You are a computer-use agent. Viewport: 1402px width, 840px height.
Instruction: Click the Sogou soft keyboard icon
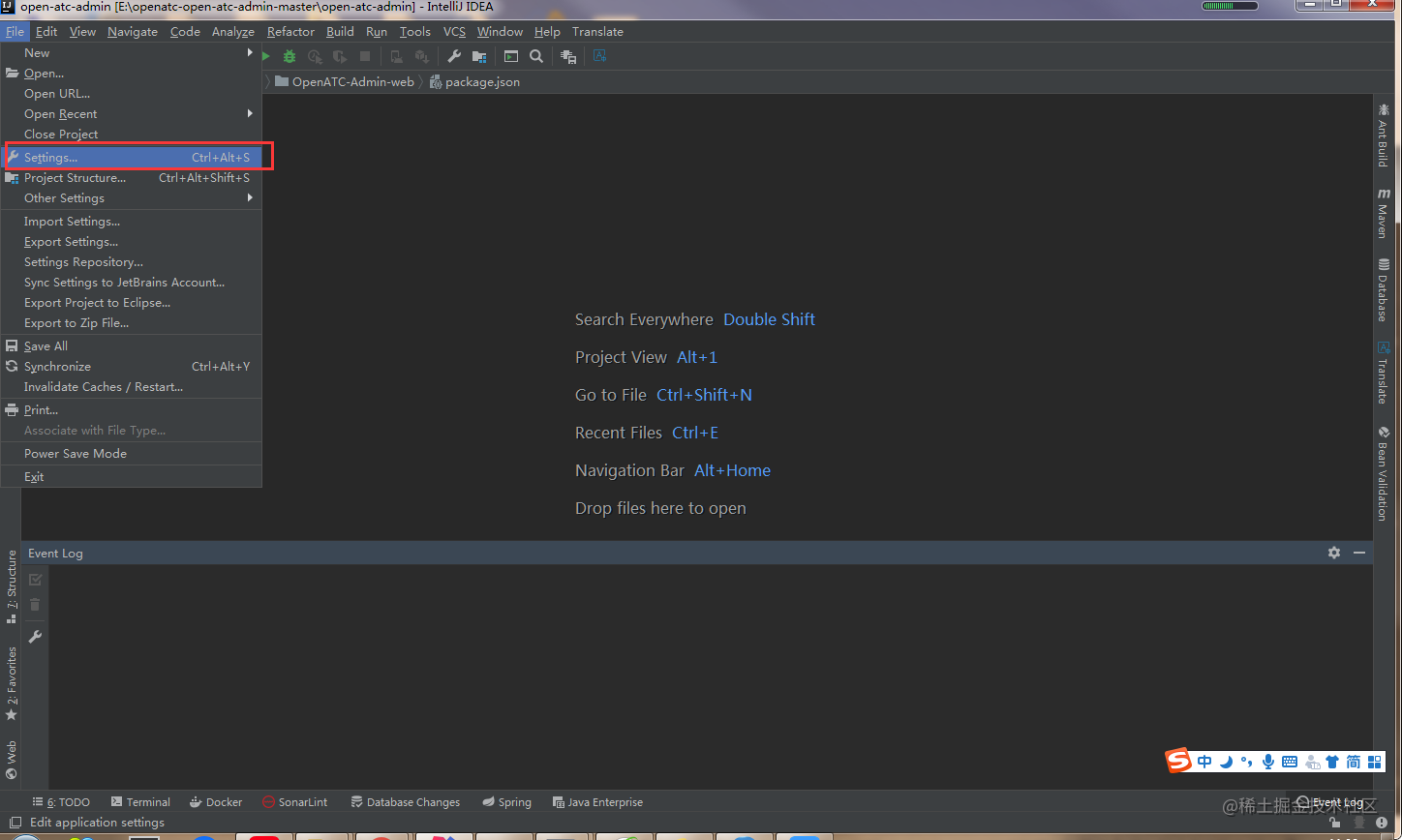coord(1289,762)
